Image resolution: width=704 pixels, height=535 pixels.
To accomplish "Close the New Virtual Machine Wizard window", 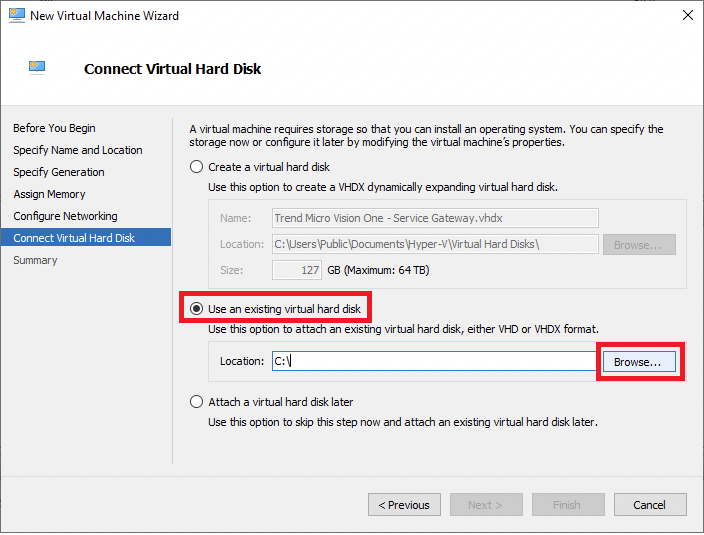I will point(687,16).
